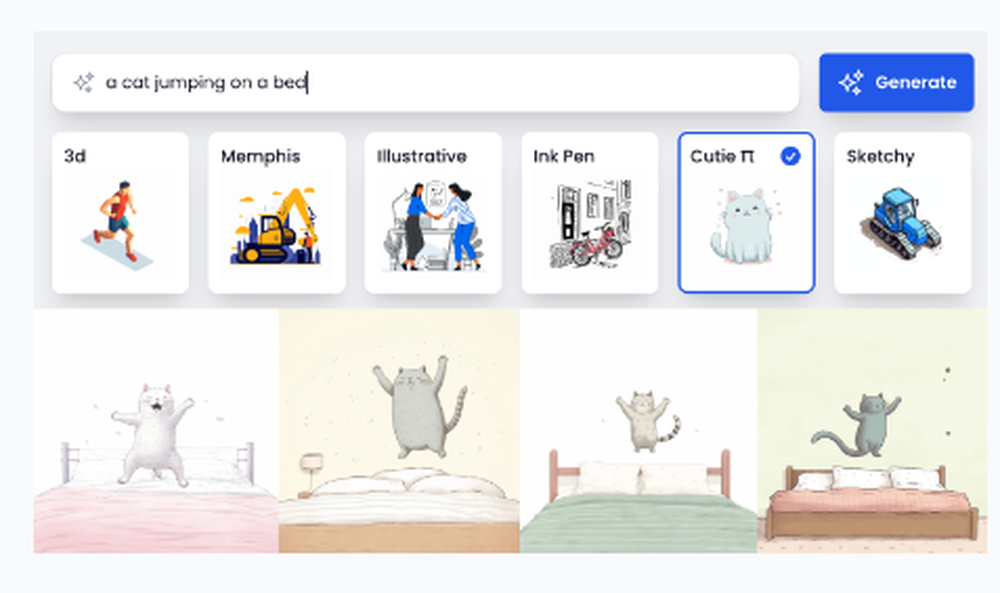The width and height of the screenshot is (1000, 593).
Task: Select the Memphis style
Action: tap(276, 210)
